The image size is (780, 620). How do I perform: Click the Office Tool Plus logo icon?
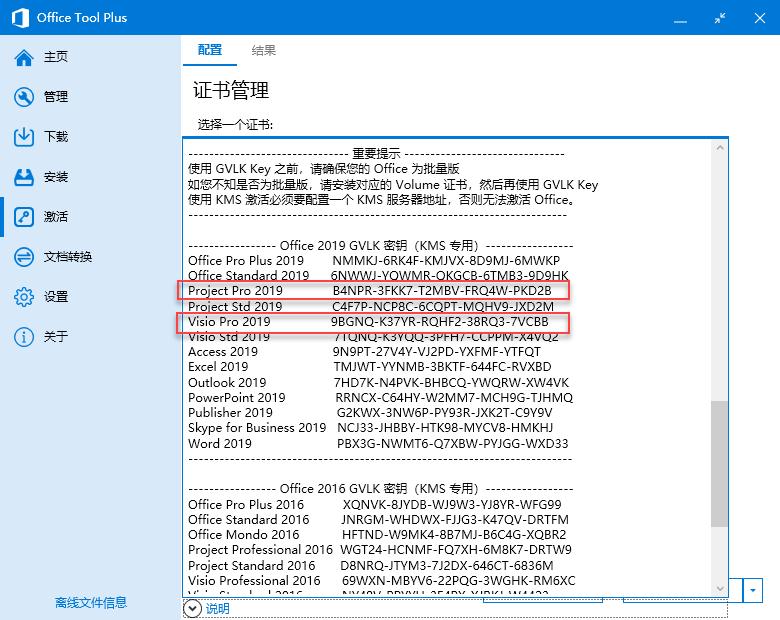point(20,18)
